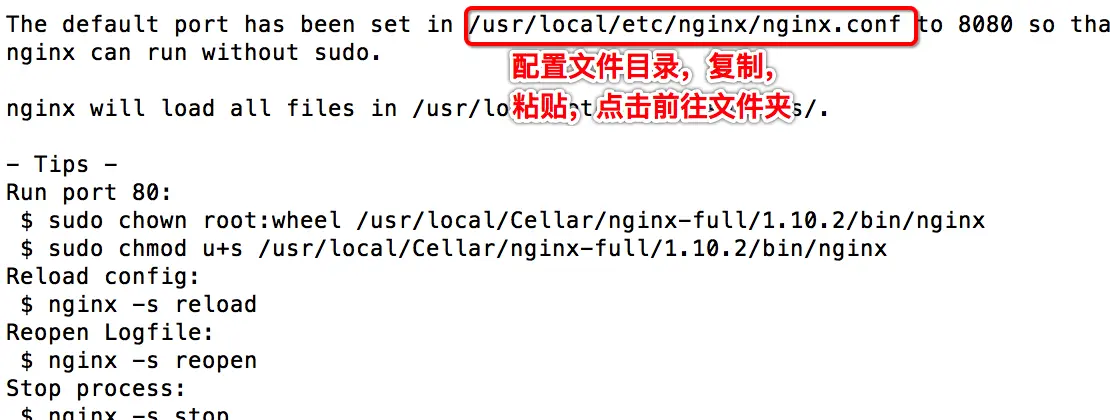Click the word 'root:wheel' in terminal
This screenshot has height=420, width=1110.
272,221
